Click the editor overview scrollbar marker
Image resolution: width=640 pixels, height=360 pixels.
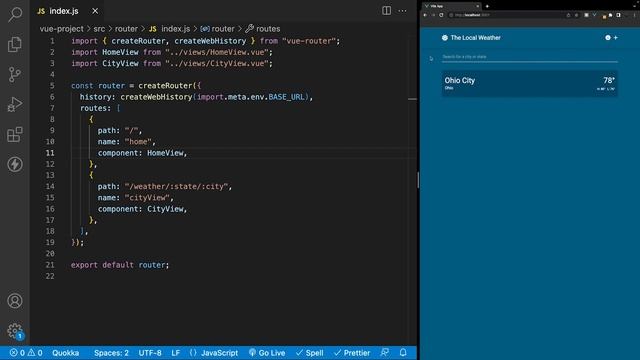[412, 99]
